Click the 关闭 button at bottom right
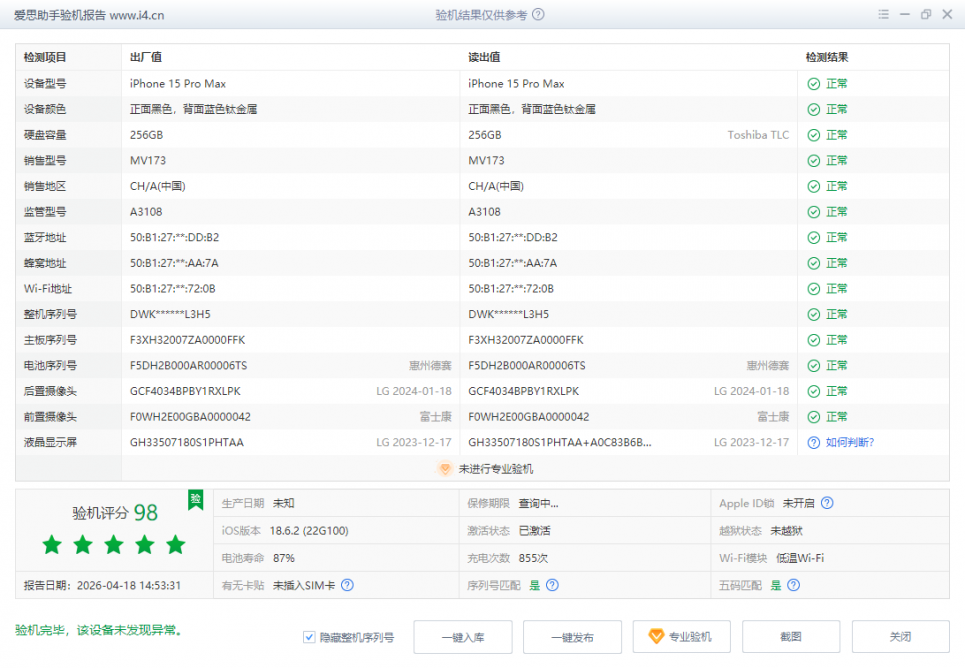Viewport: 965px width, 668px height. pyautogui.click(x=900, y=637)
